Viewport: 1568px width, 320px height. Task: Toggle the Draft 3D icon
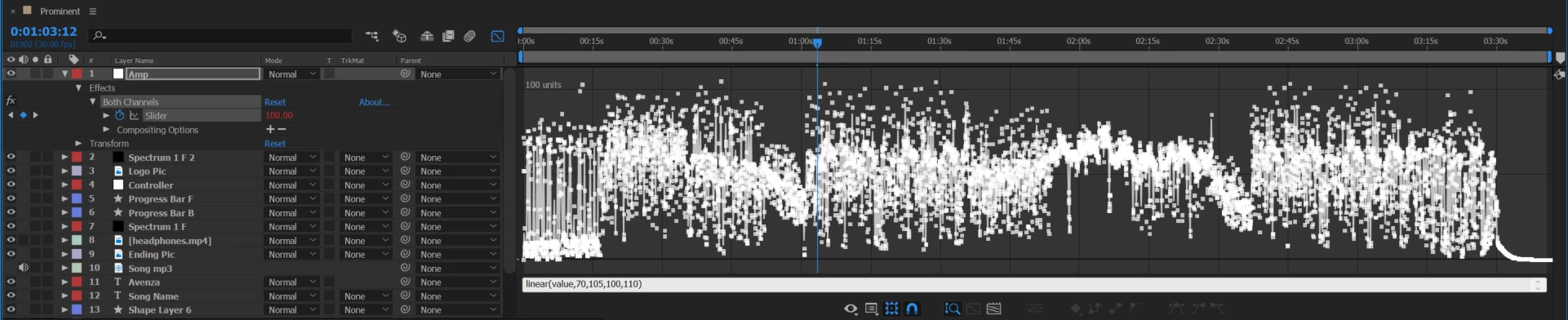click(399, 36)
